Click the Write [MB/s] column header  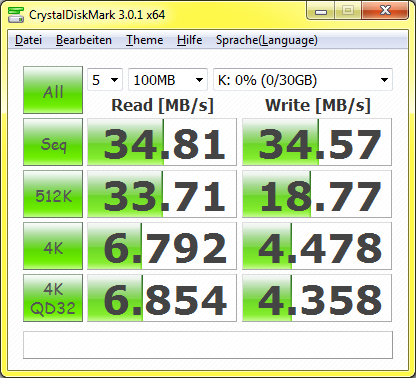pyautogui.click(x=318, y=105)
